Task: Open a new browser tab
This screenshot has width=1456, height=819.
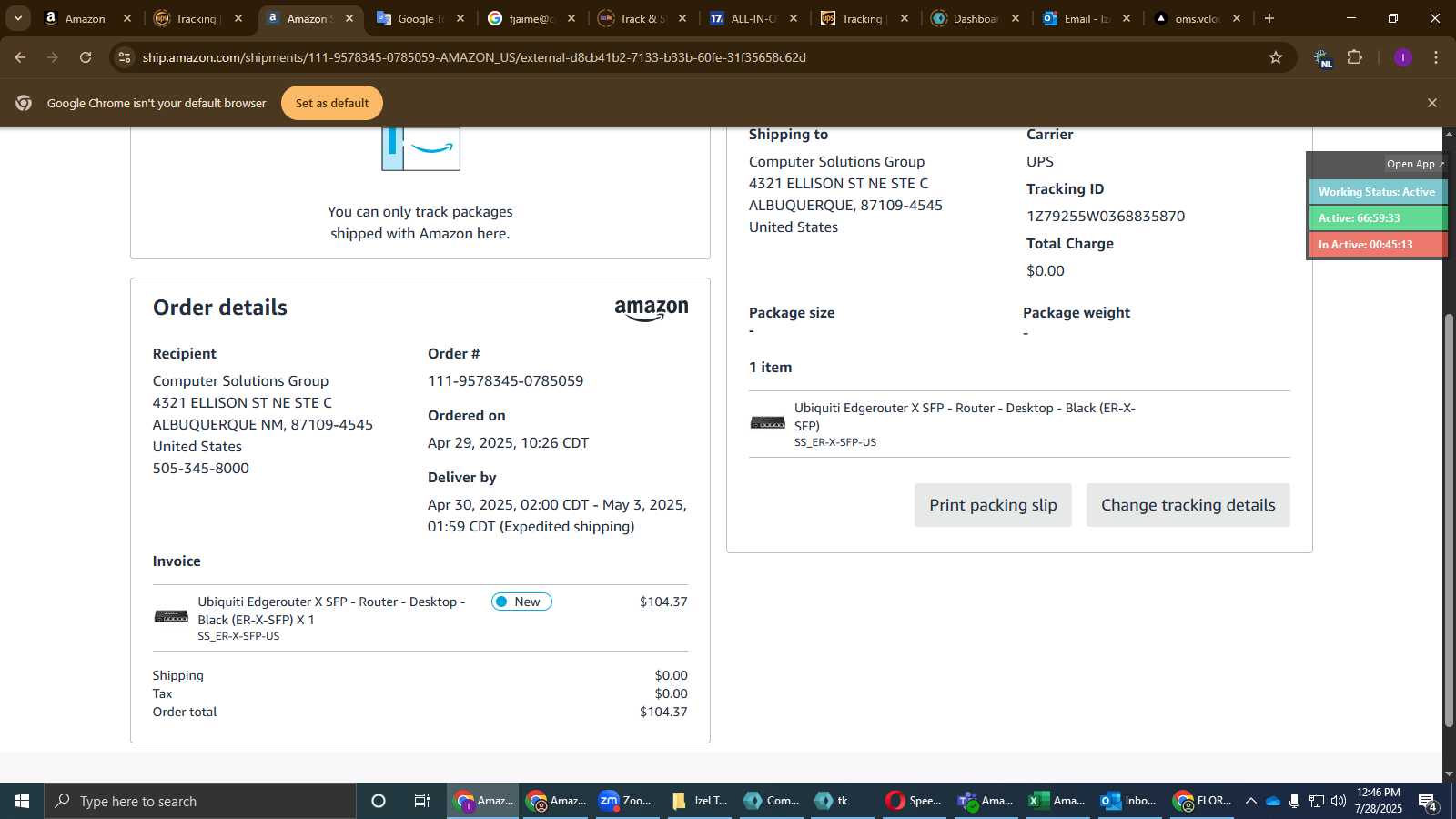Action: [x=1269, y=18]
